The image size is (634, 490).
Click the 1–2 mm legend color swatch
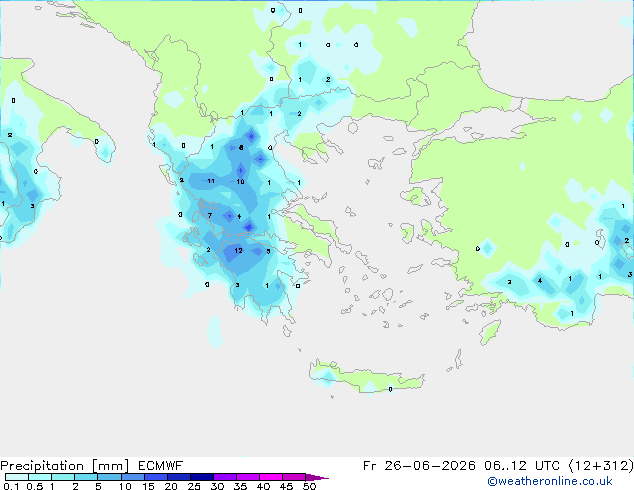click(x=63, y=477)
